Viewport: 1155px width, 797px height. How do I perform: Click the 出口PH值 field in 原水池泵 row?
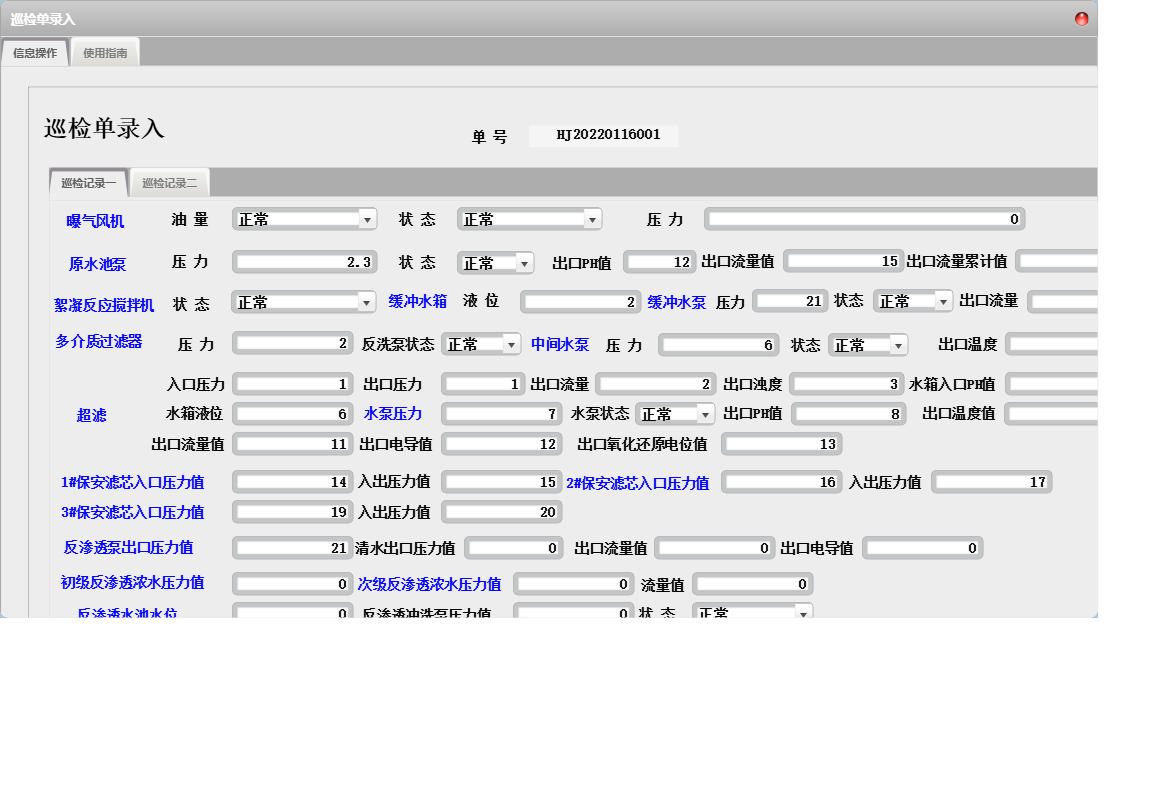[x=659, y=262]
